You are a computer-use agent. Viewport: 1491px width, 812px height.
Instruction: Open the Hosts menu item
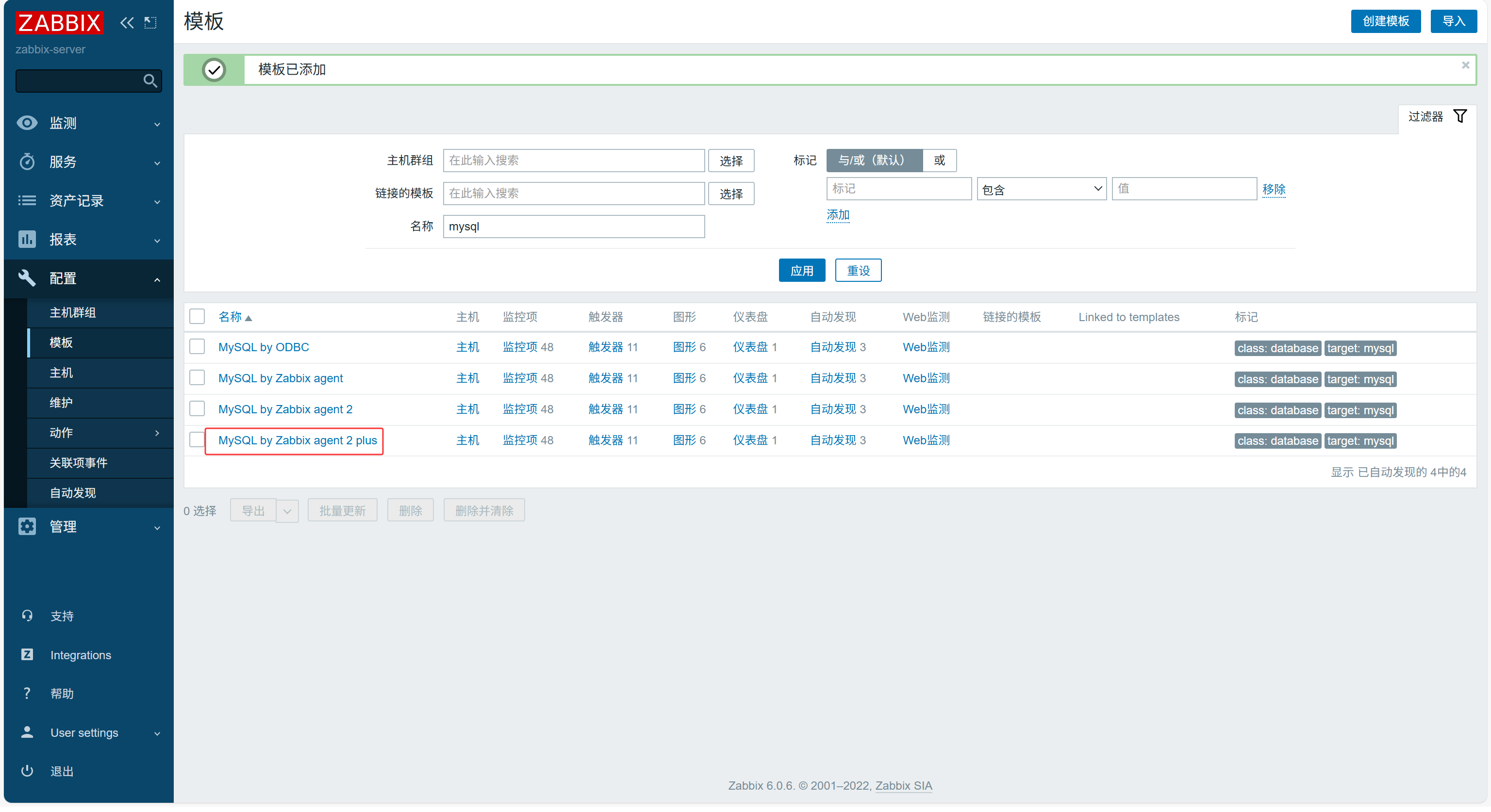(x=100, y=373)
